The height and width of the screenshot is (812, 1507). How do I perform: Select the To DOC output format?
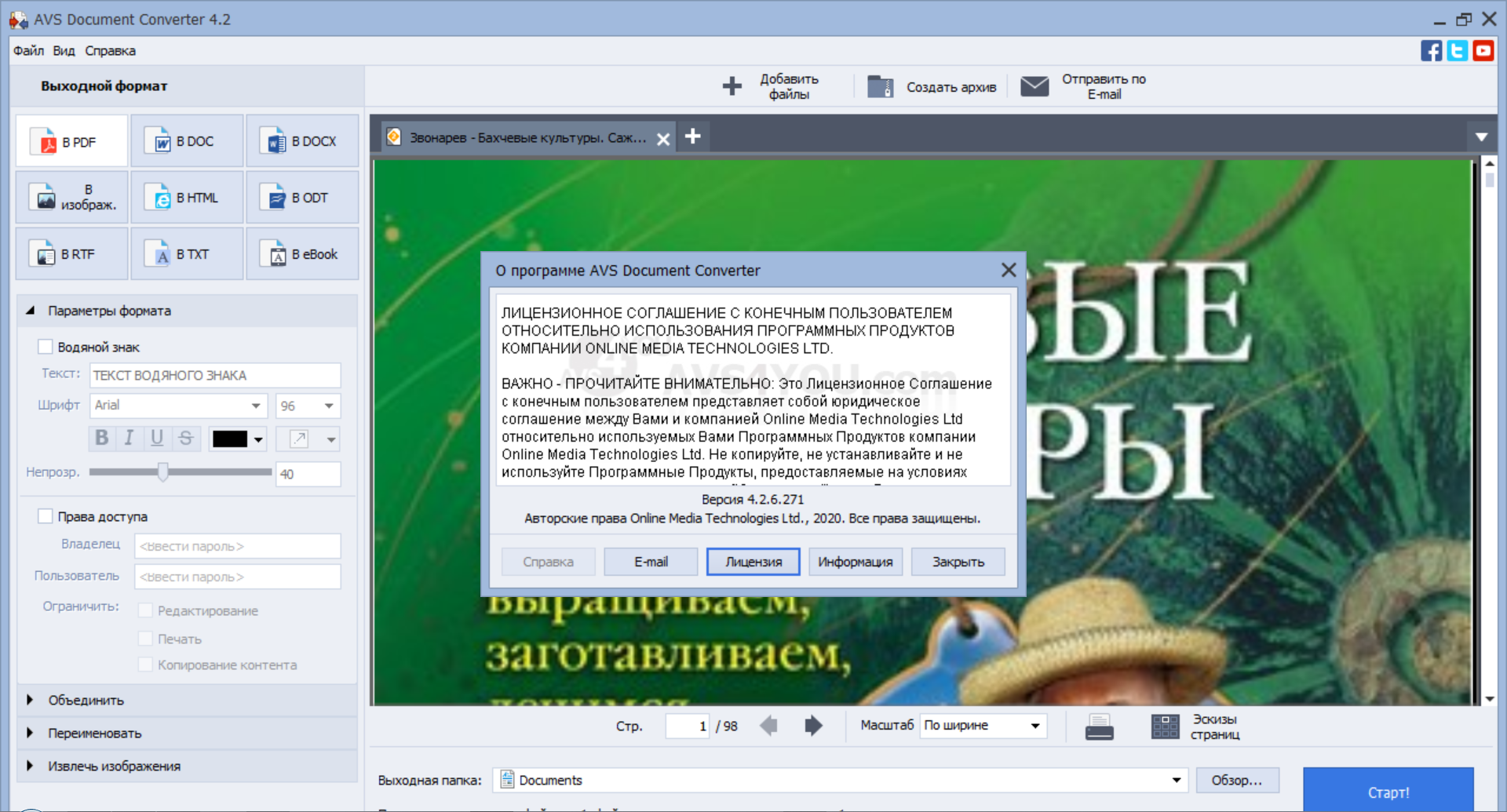coord(187,141)
